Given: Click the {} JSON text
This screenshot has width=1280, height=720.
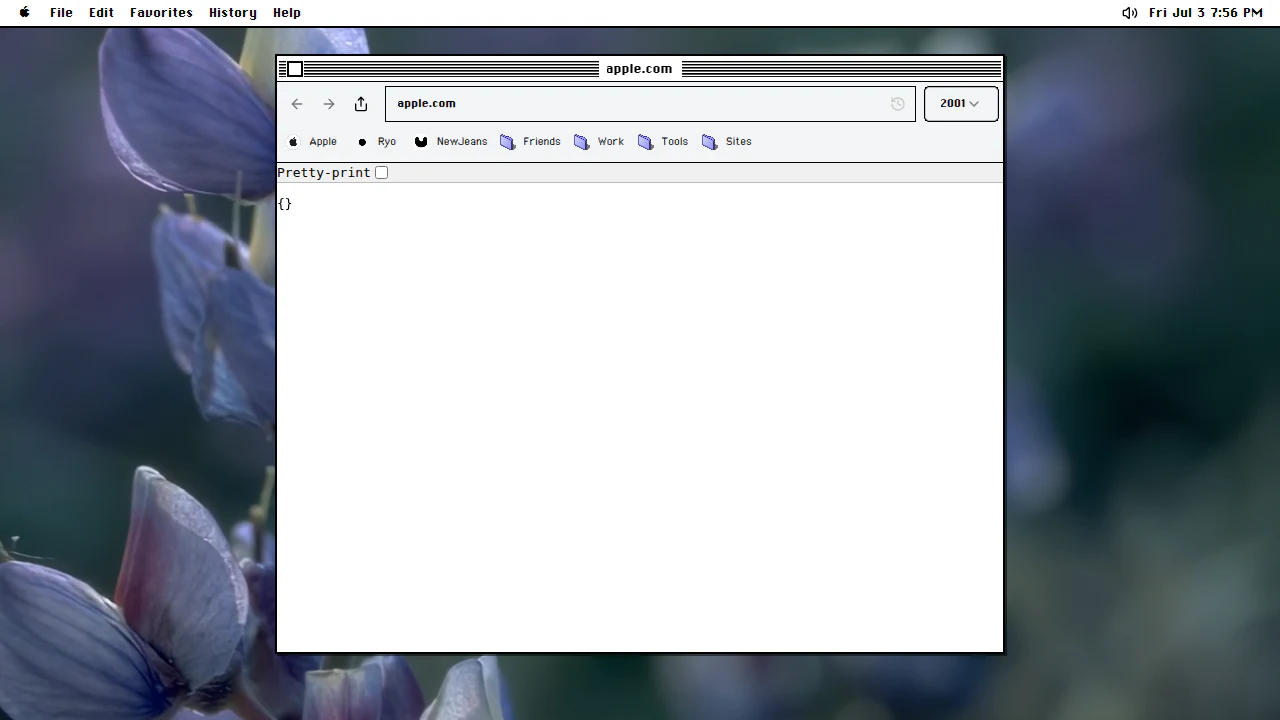Looking at the screenshot, I should tap(285, 204).
